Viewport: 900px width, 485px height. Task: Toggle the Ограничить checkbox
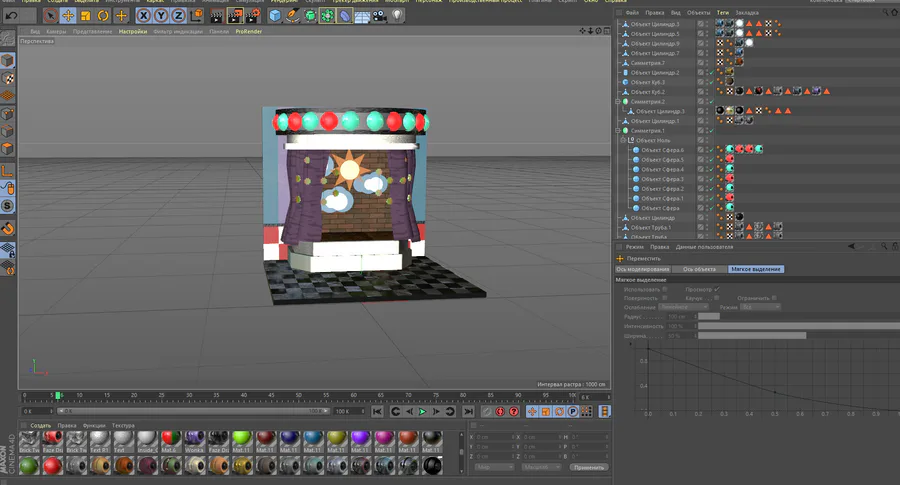[x=774, y=298]
